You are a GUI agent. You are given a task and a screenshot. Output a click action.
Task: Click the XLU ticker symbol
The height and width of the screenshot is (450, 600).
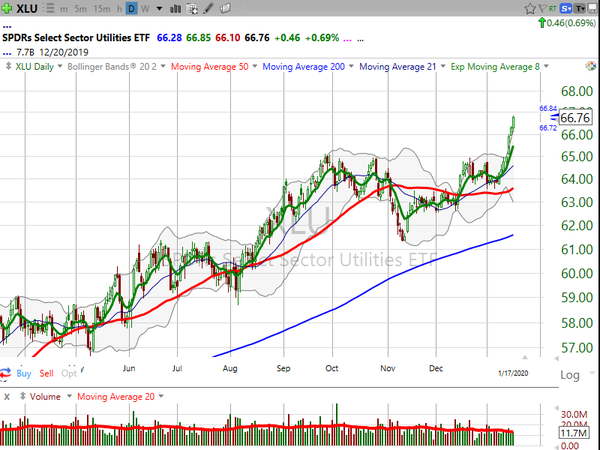coord(27,8)
